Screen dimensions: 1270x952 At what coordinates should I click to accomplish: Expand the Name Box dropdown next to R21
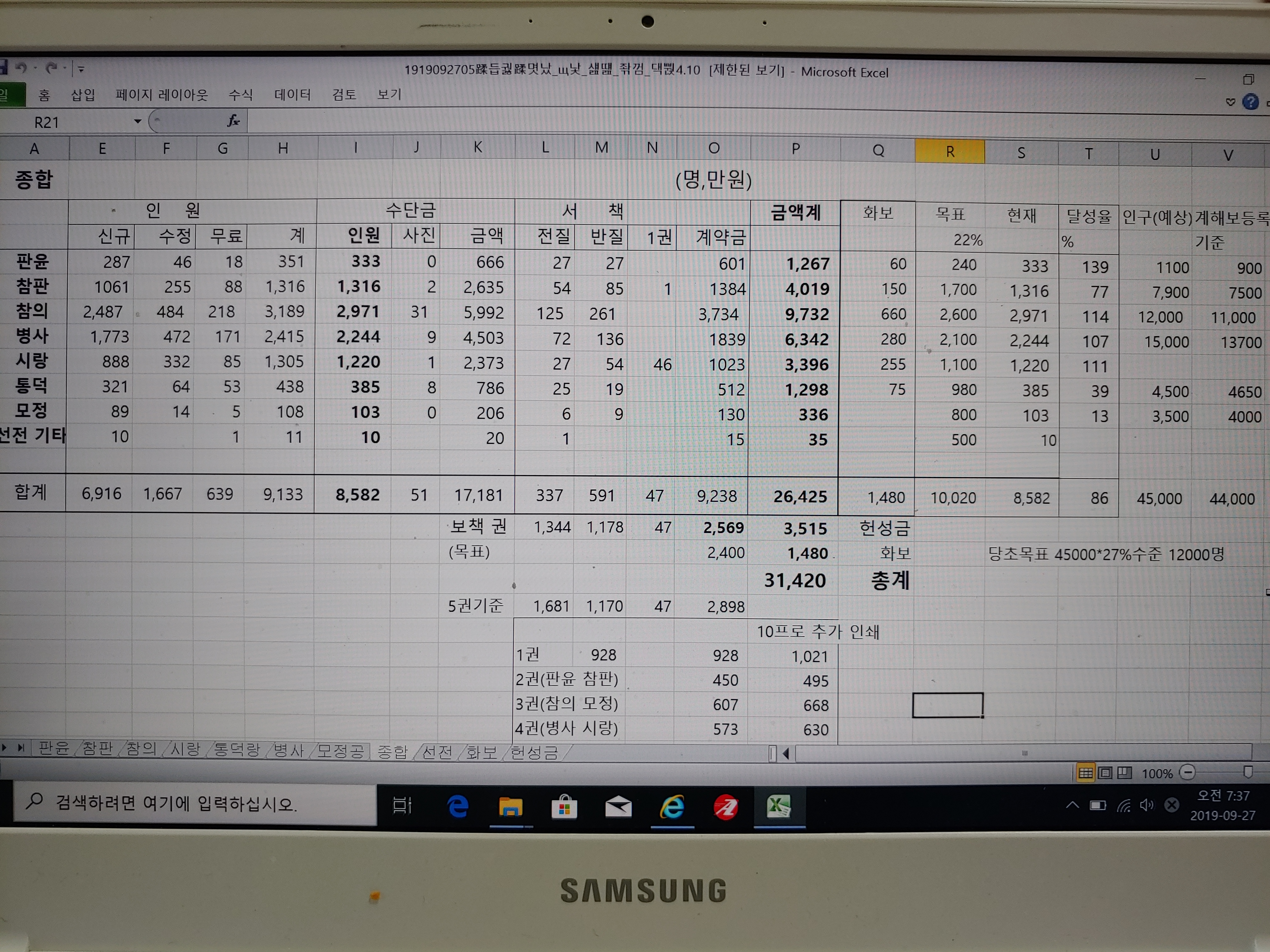click(138, 122)
